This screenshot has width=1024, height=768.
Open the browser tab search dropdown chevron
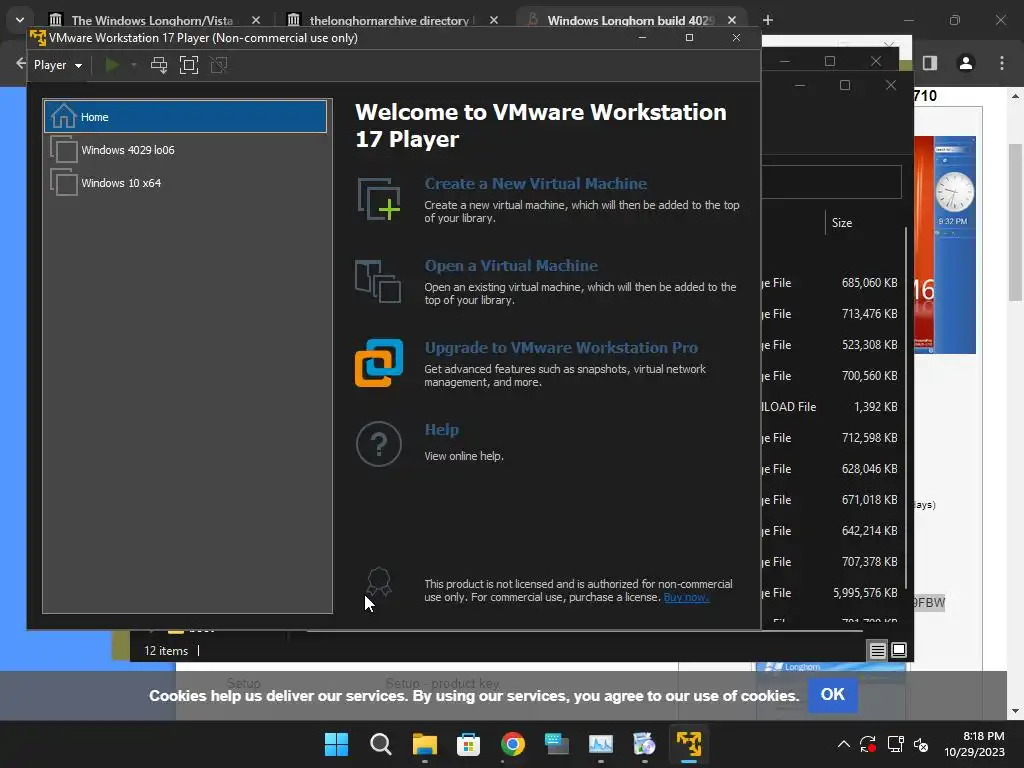point(20,20)
